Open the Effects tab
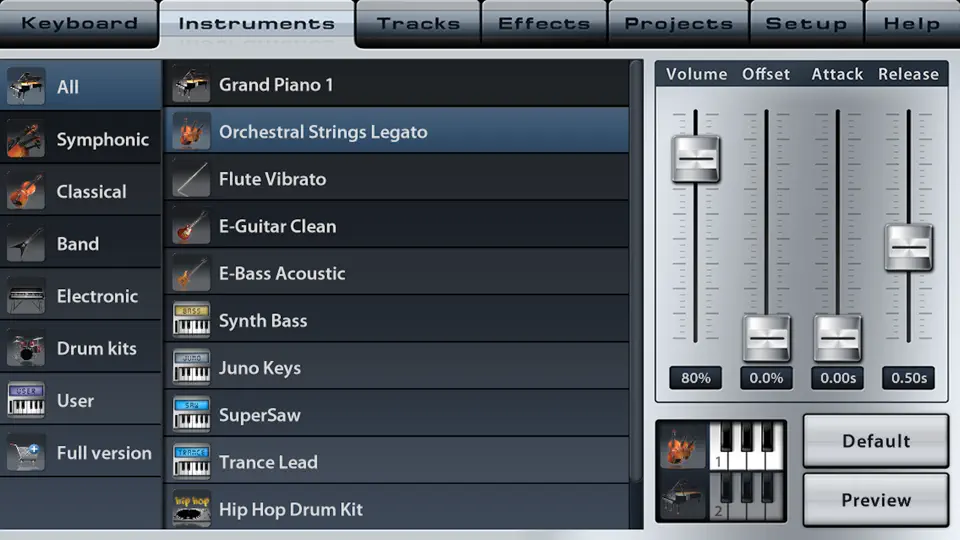Viewport: 960px width, 540px height. click(544, 23)
